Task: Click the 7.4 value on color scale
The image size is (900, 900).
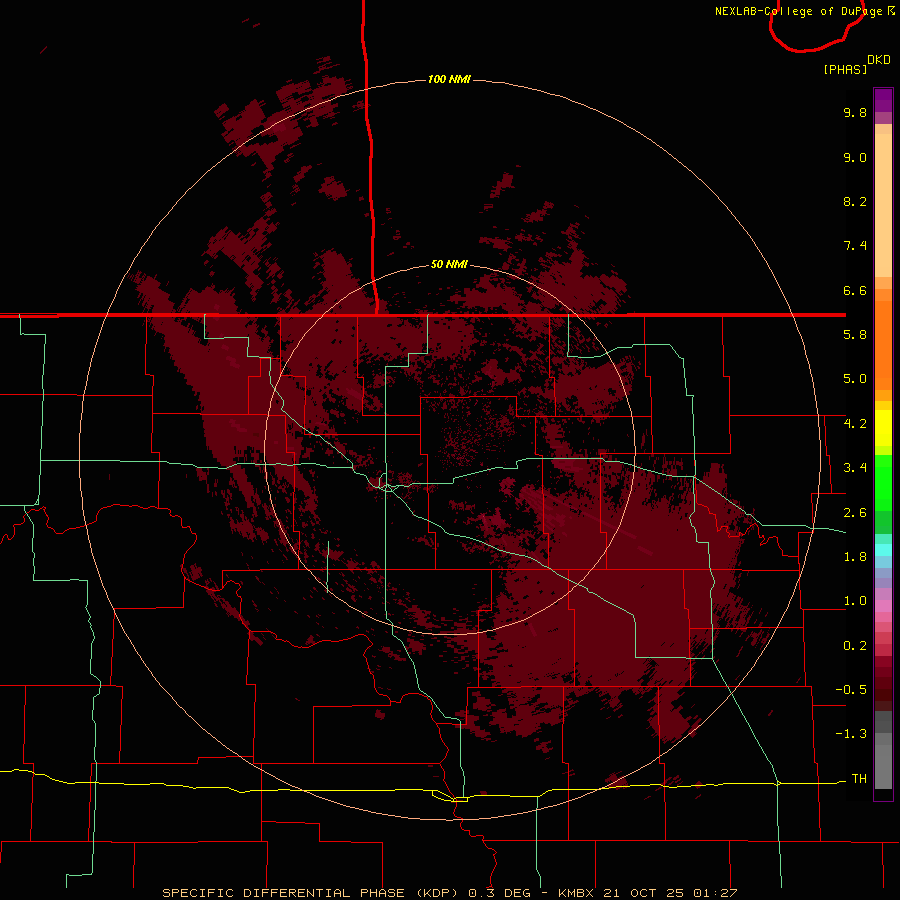Action: point(855,246)
